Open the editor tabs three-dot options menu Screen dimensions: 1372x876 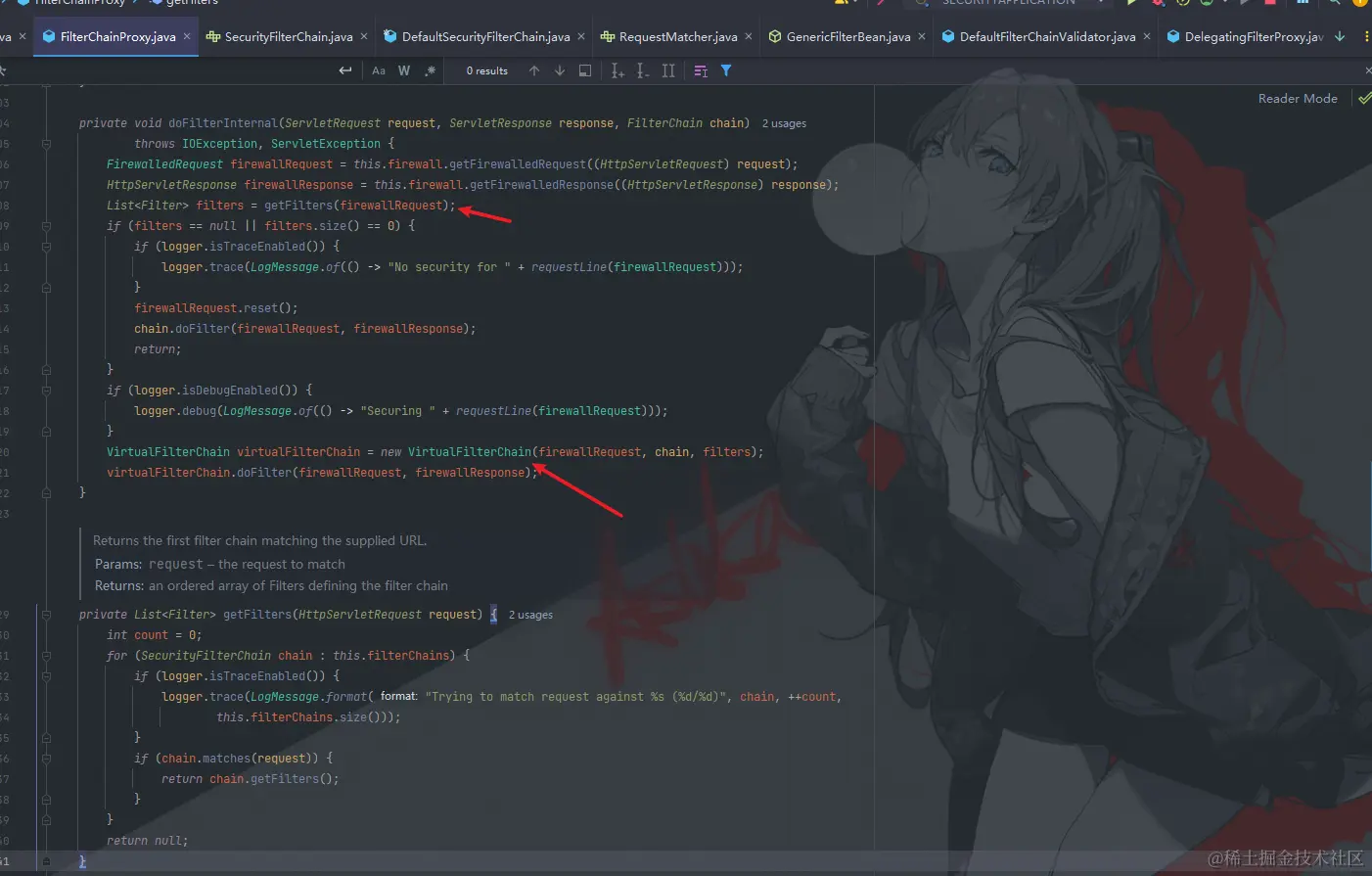pyautogui.click(x=1366, y=37)
